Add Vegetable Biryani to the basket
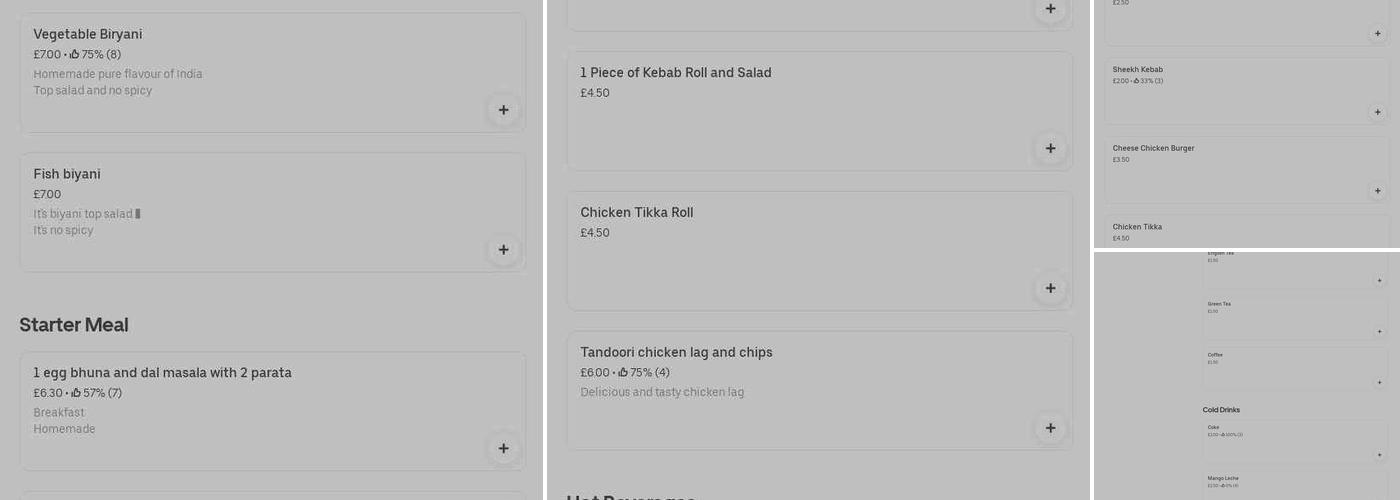Image resolution: width=1400 pixels, height=500 pixels. tap(503, 110)
